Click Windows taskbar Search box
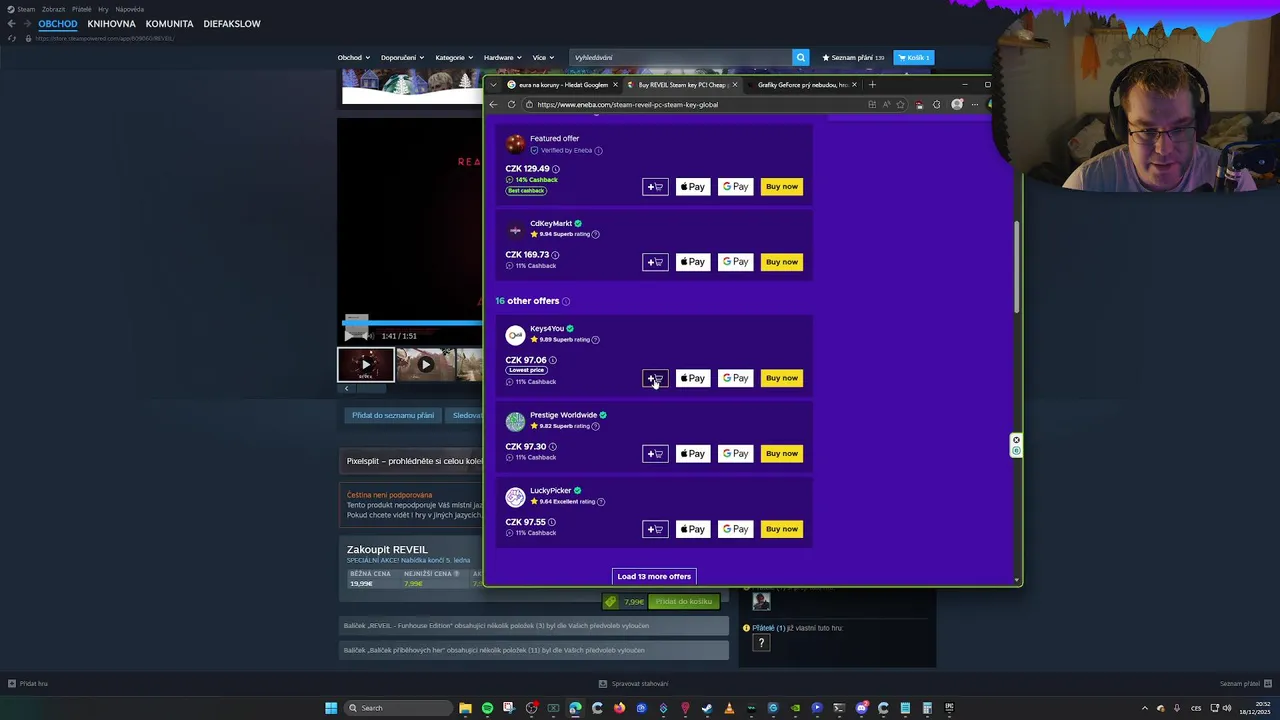 click(398, 708)
